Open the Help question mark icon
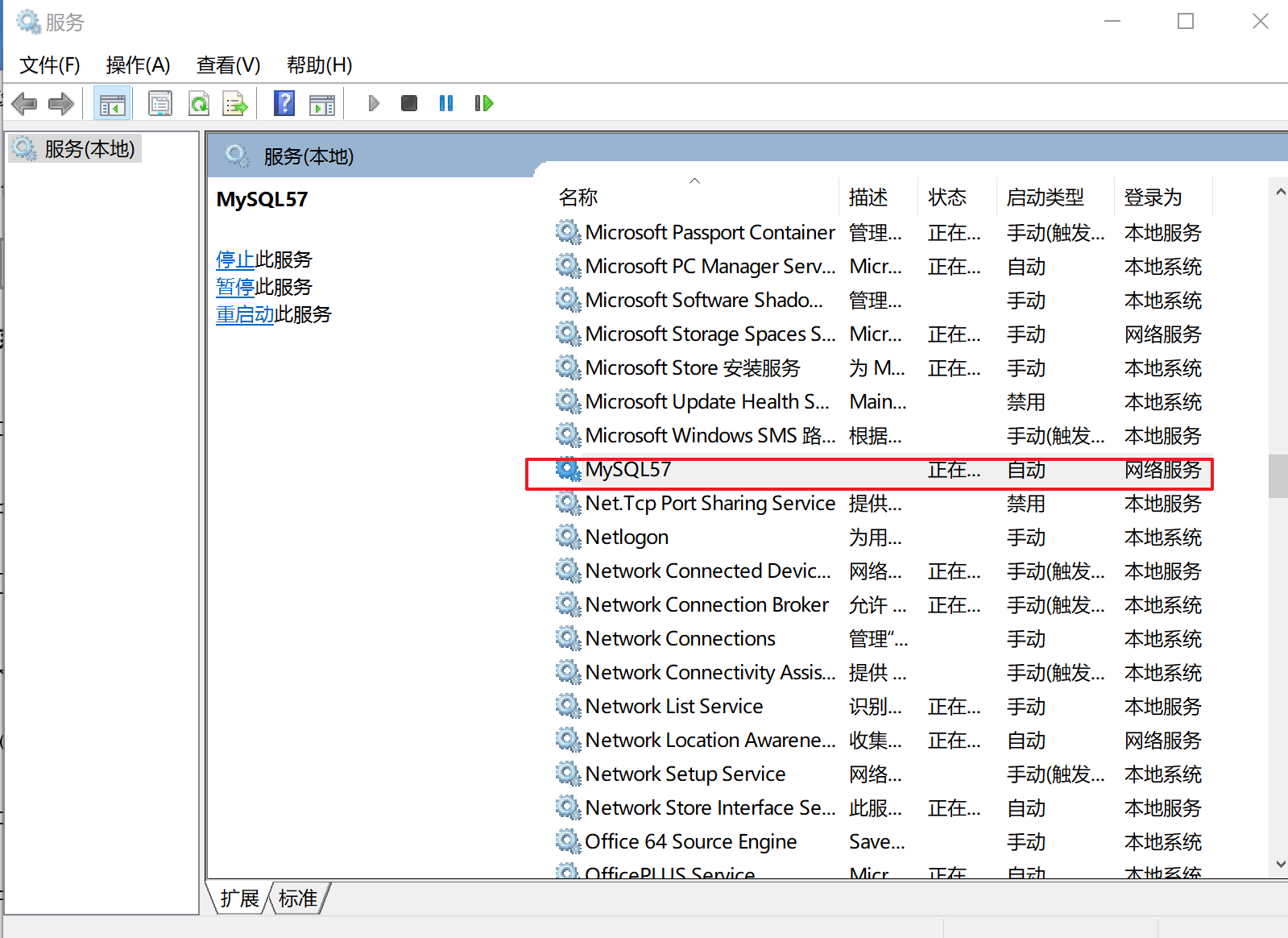The height and width of the screenshot is (938, 1288). click(284, 103)
